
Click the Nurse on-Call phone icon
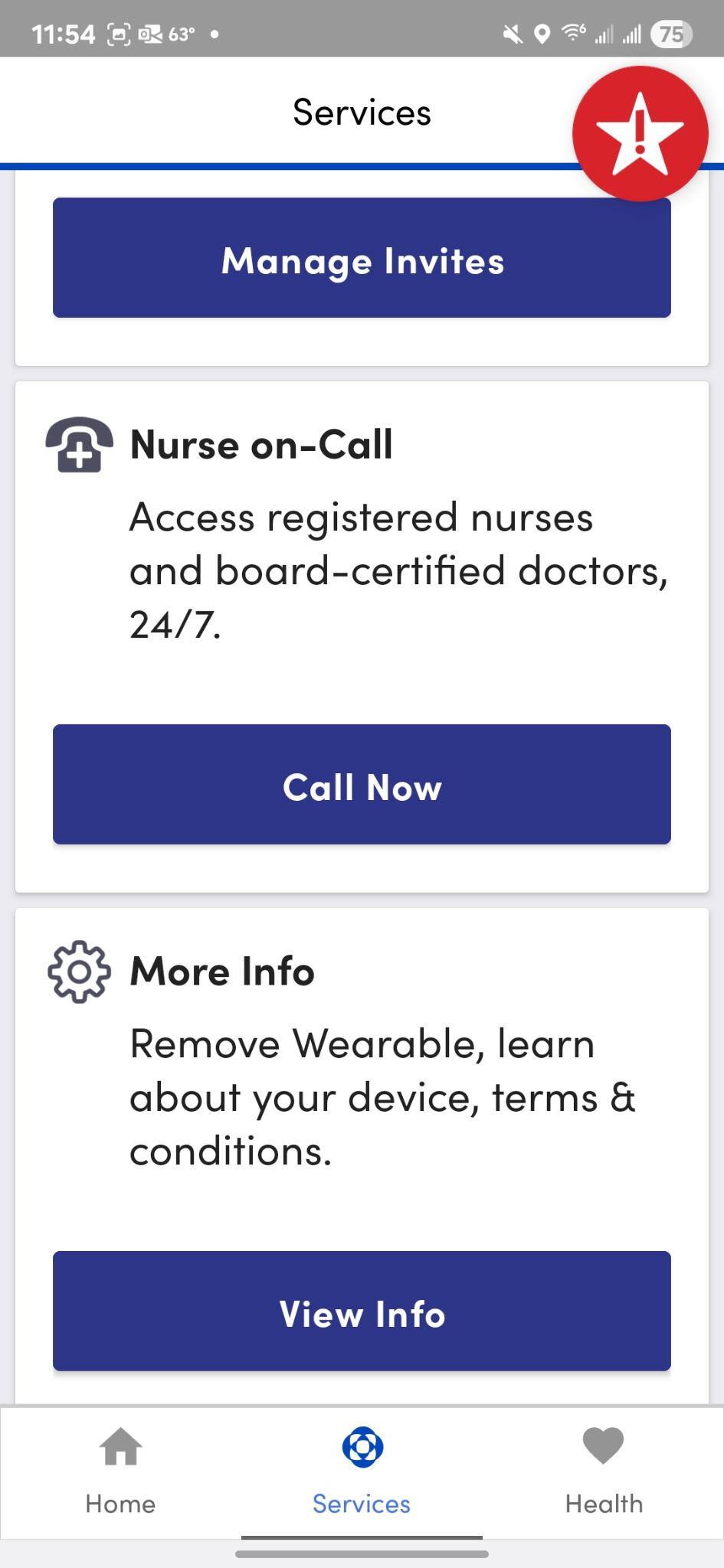pyautogui.click(x=79, y=445)
